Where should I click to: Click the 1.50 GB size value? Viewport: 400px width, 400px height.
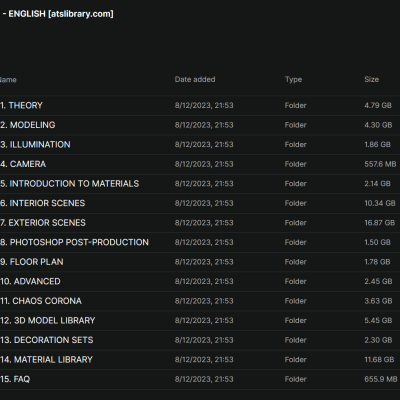[377, 242]
